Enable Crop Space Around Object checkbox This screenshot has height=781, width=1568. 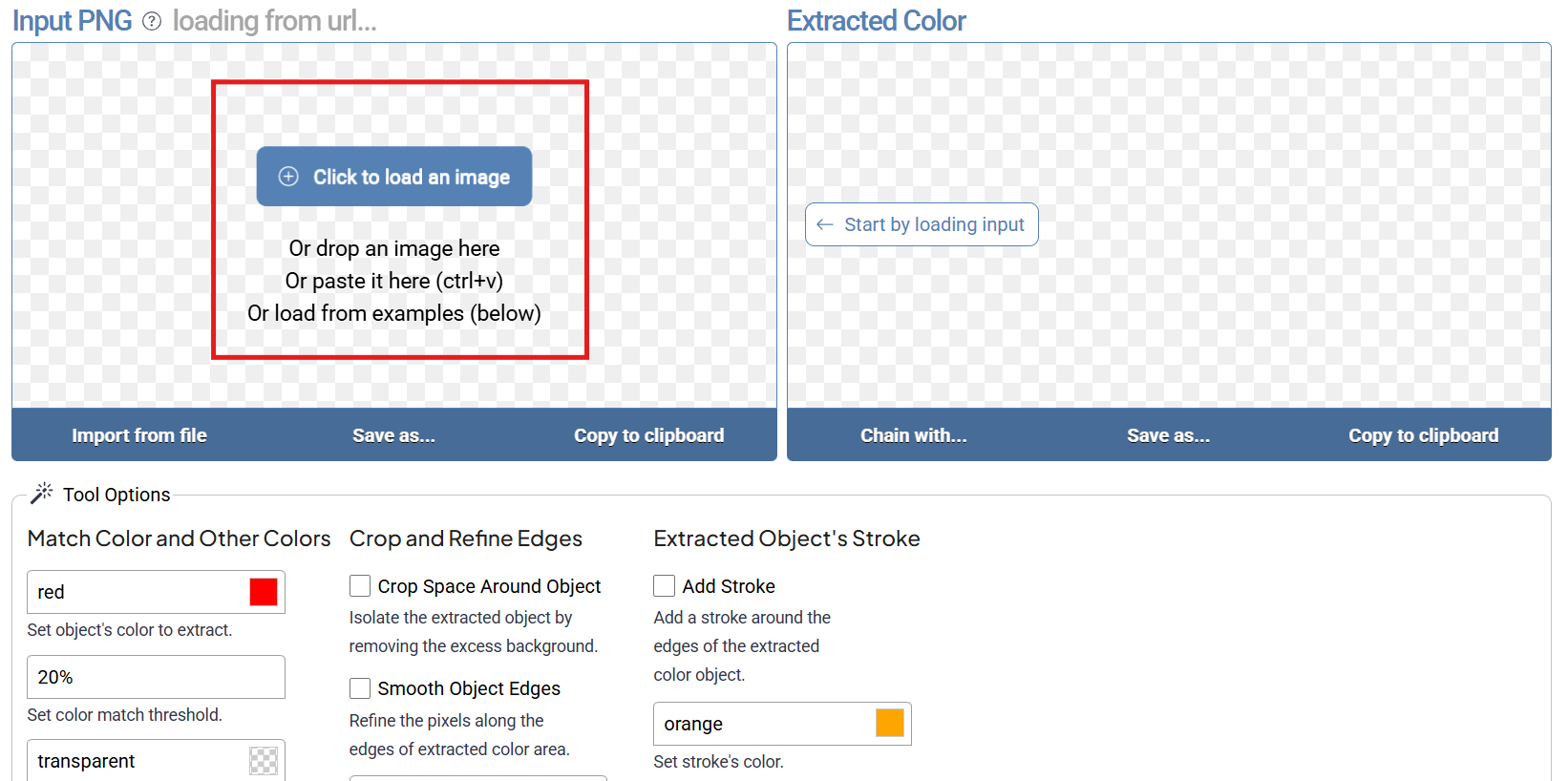360,585
